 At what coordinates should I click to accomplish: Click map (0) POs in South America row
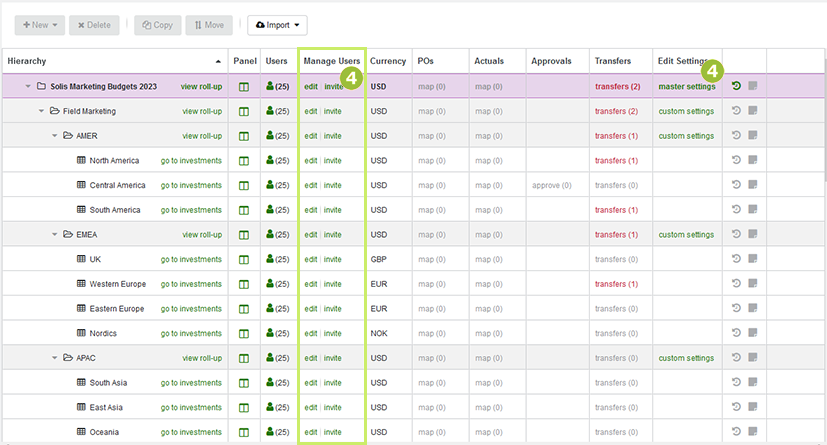[431, 210]
